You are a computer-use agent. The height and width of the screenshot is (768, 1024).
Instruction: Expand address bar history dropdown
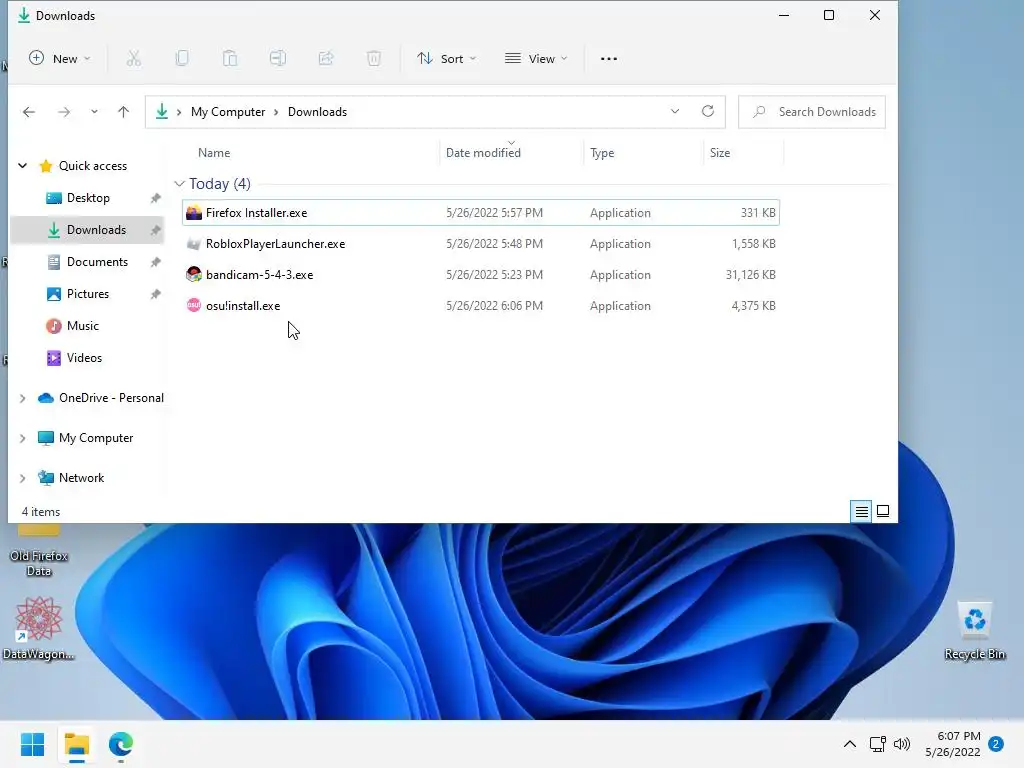tap(675, 111)
